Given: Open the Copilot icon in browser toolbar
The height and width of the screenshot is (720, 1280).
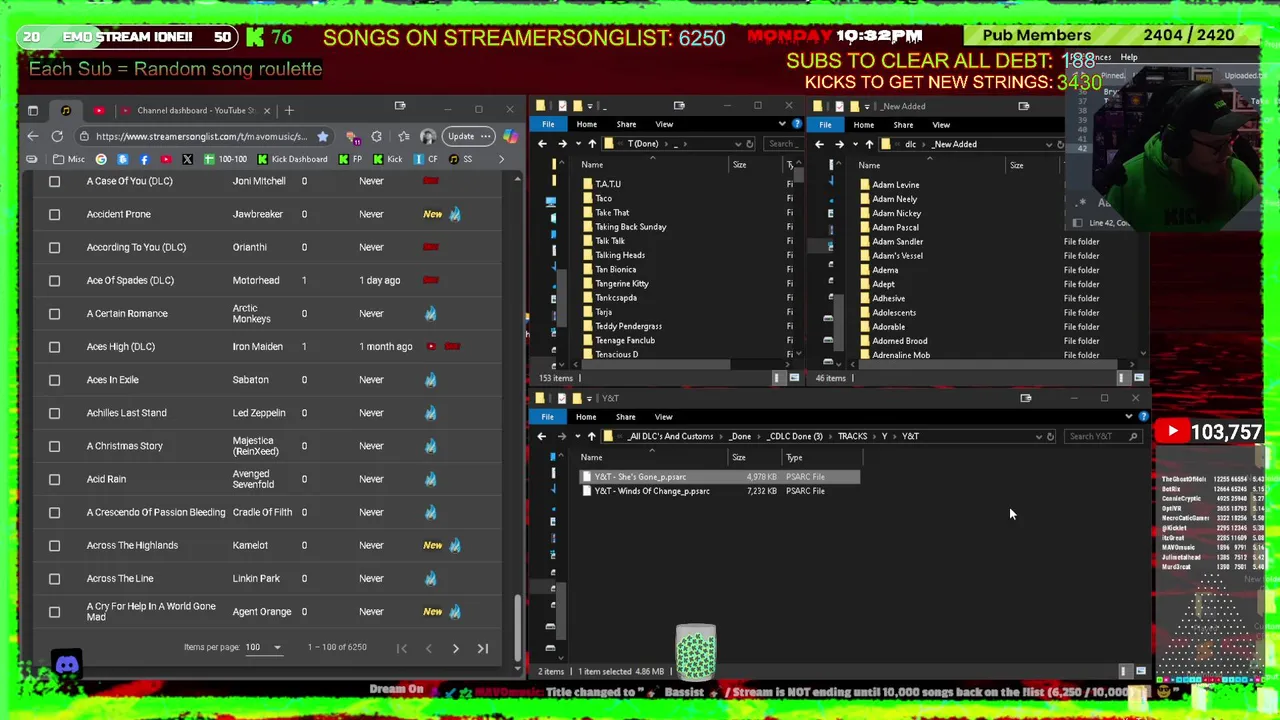Looking at the screenshot, I should pyautogui.click(x=510, y=136).
